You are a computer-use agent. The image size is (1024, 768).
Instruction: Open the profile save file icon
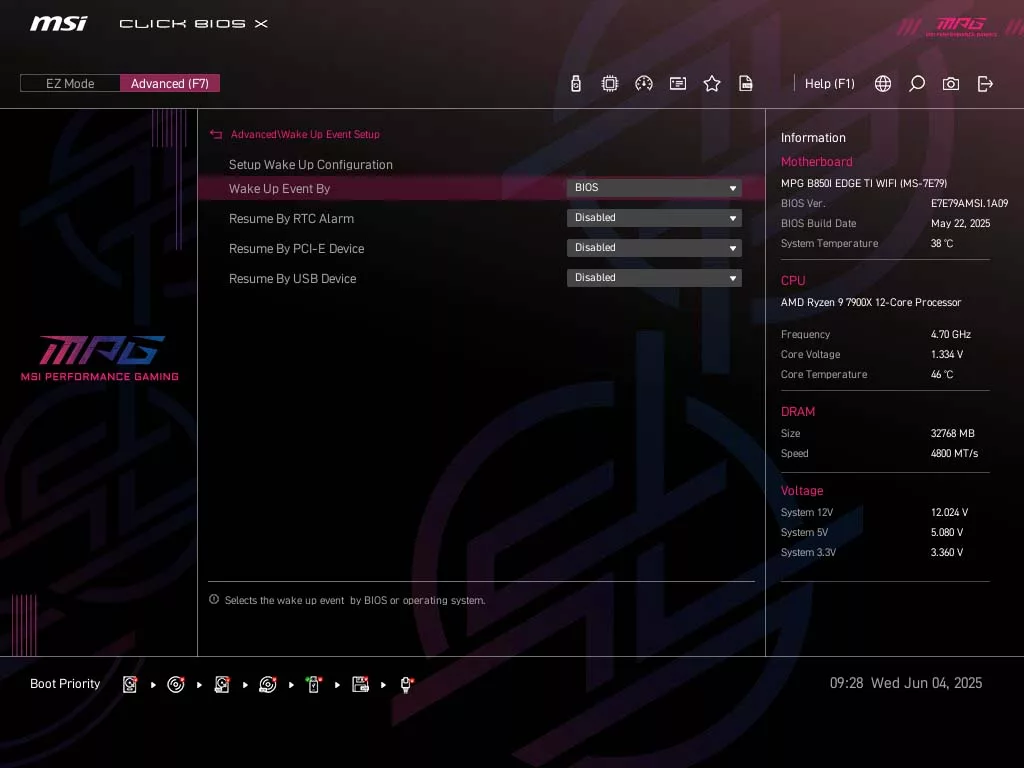(x=746, y=84)
